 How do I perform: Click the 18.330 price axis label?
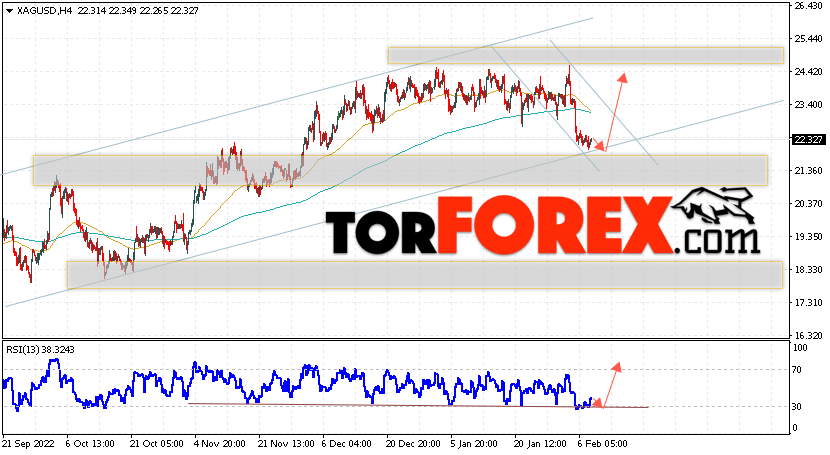point(808,270)
